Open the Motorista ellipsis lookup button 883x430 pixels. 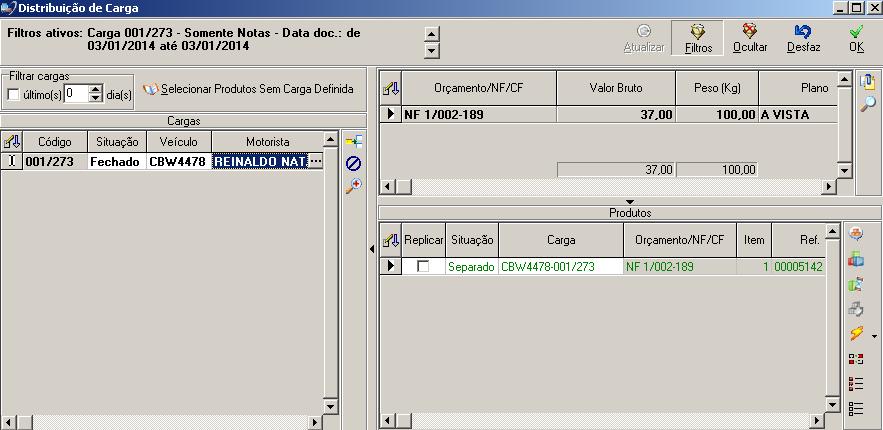point(317,161)
